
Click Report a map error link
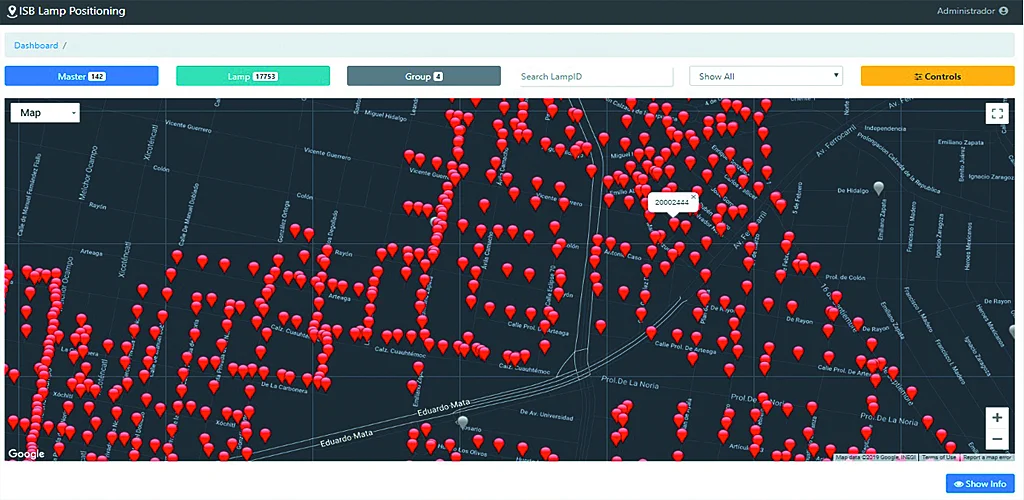pos(986,457)
